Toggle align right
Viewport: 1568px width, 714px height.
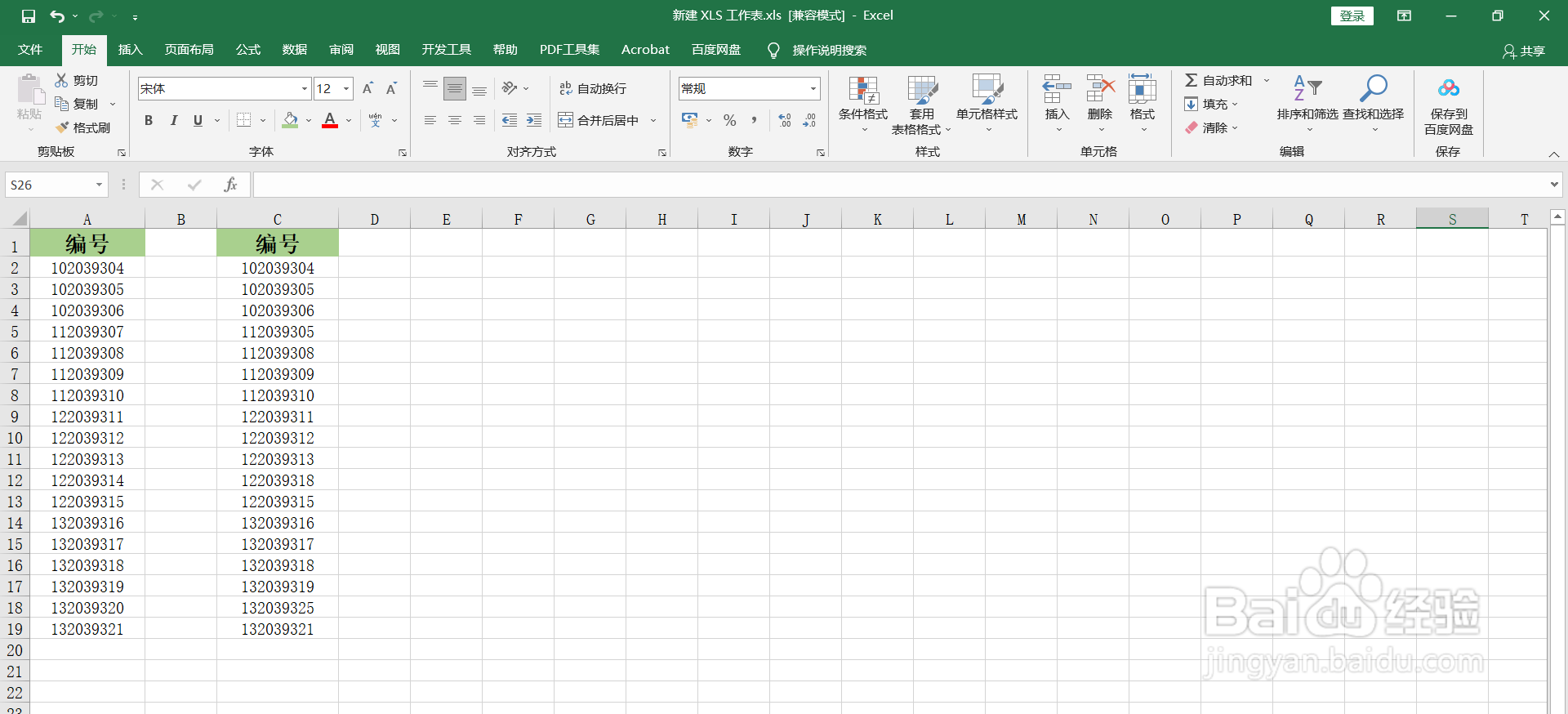point(479,120)
